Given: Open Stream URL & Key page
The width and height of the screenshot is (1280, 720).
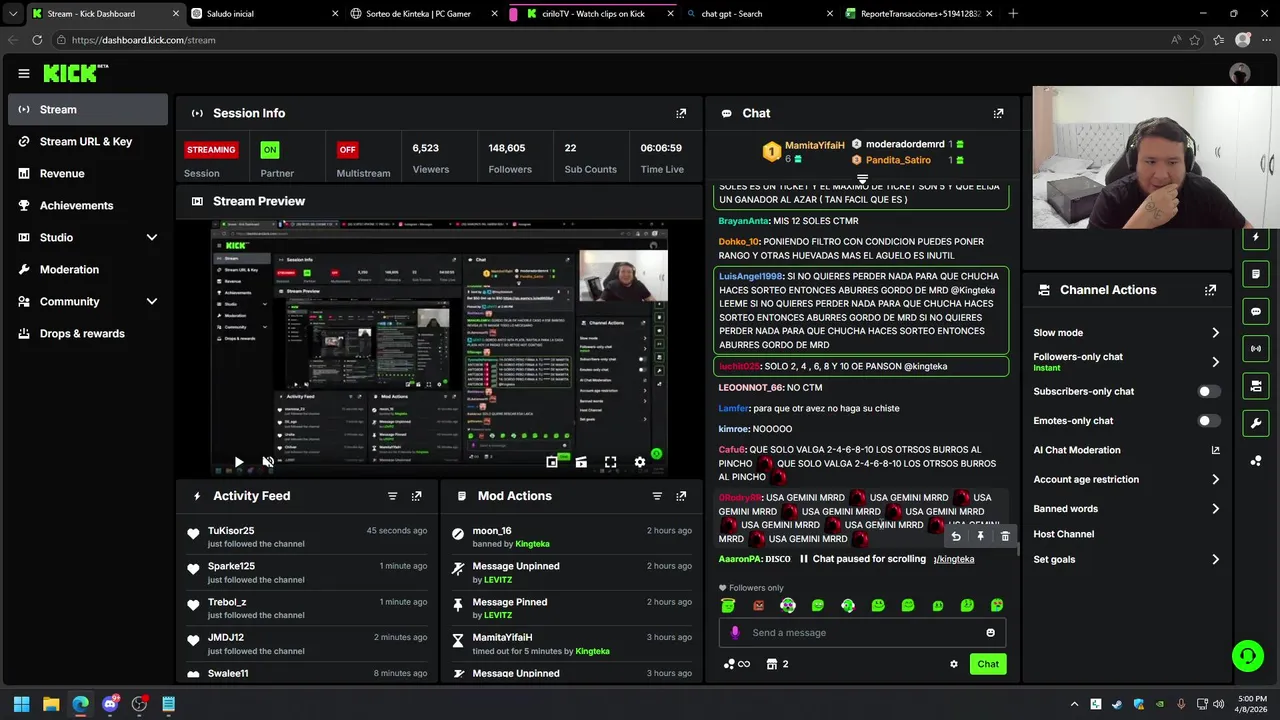Looking at the screenshot, I should 88,141.
